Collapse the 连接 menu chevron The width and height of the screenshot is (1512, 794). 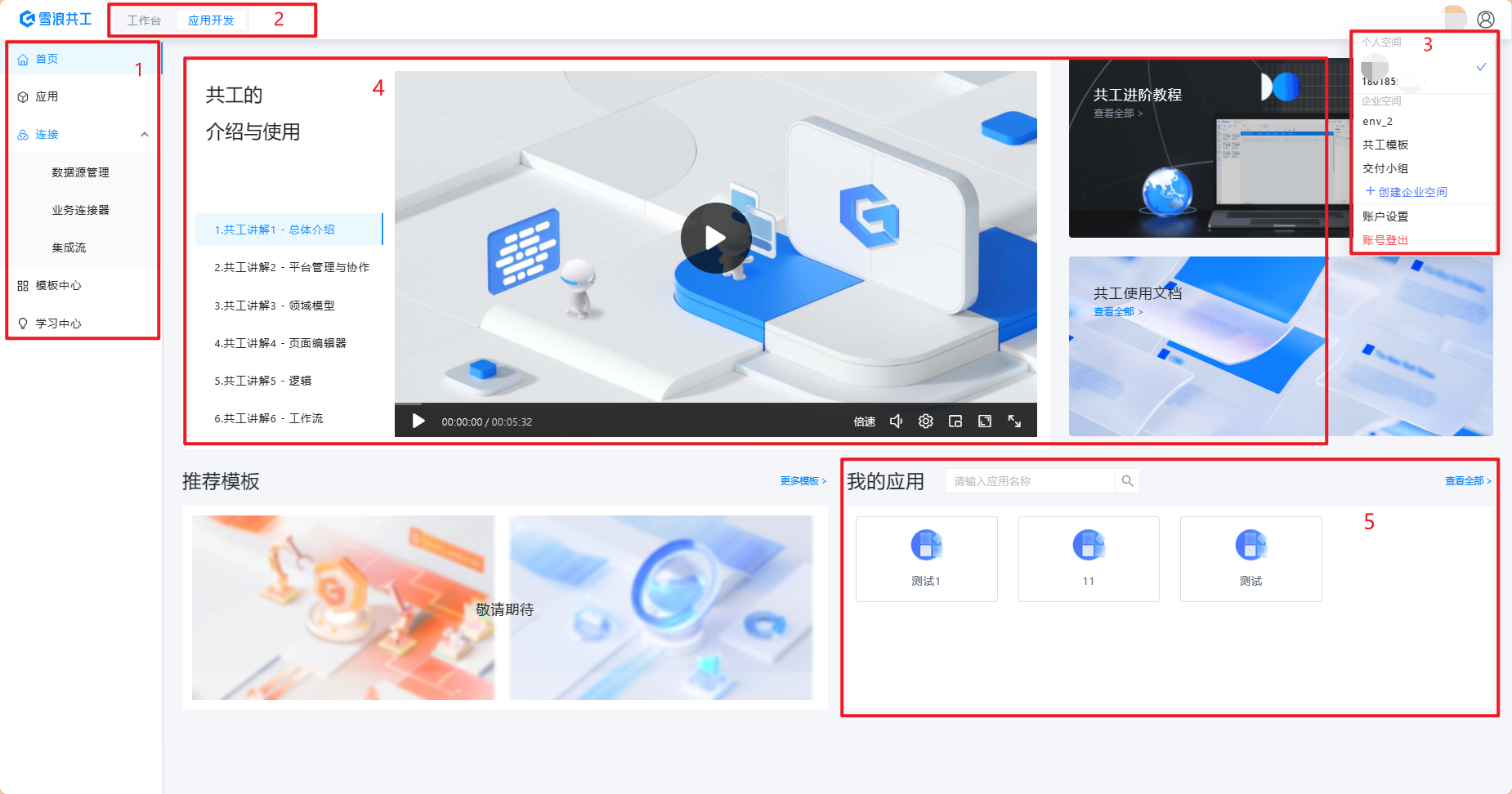[145, 135]
